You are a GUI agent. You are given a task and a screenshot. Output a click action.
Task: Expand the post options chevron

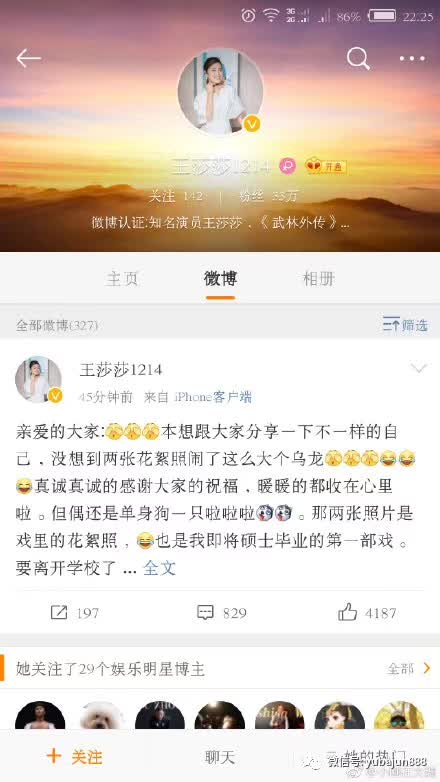[418, 369]
